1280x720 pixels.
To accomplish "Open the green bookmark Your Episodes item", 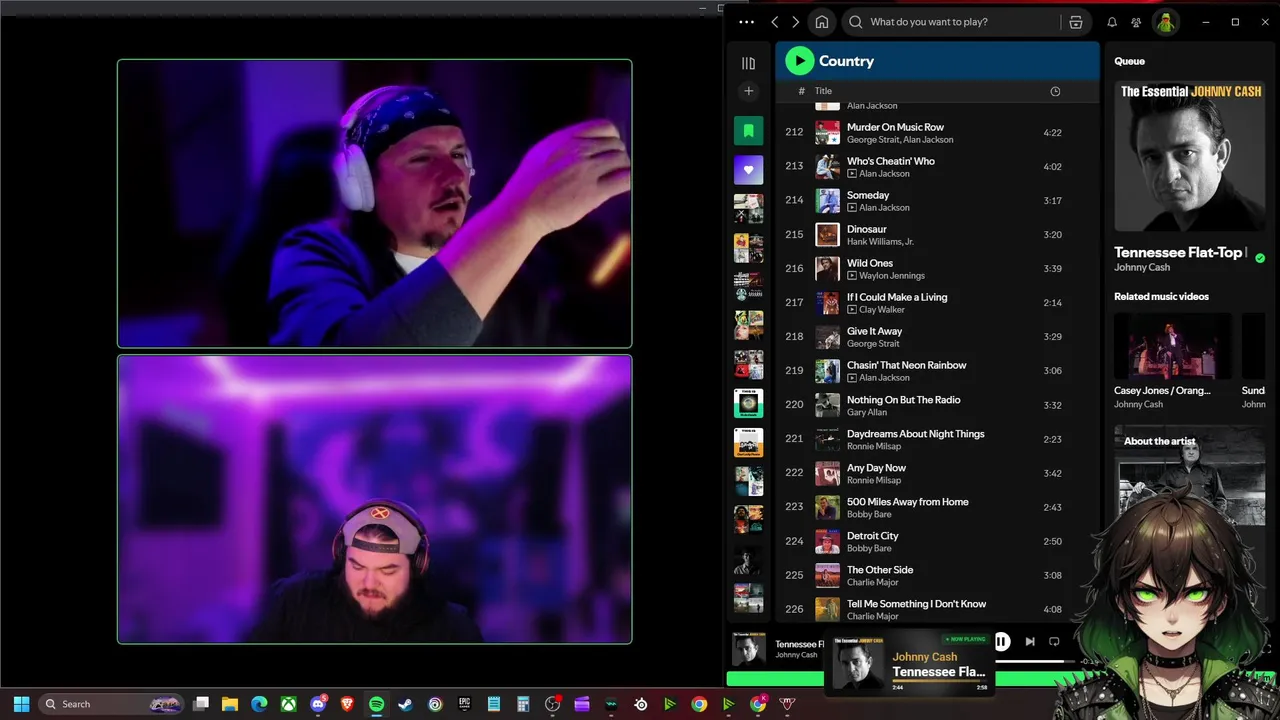I will [748, 131].
